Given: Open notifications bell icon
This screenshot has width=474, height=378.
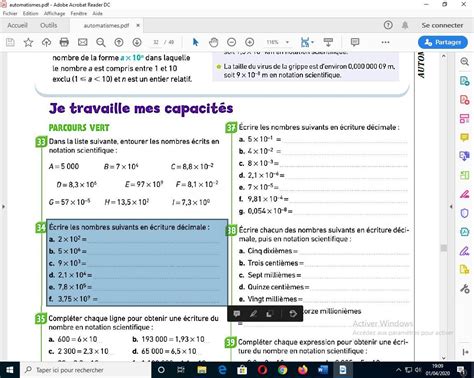Looking at the screenshot, I should coord(405,25).
